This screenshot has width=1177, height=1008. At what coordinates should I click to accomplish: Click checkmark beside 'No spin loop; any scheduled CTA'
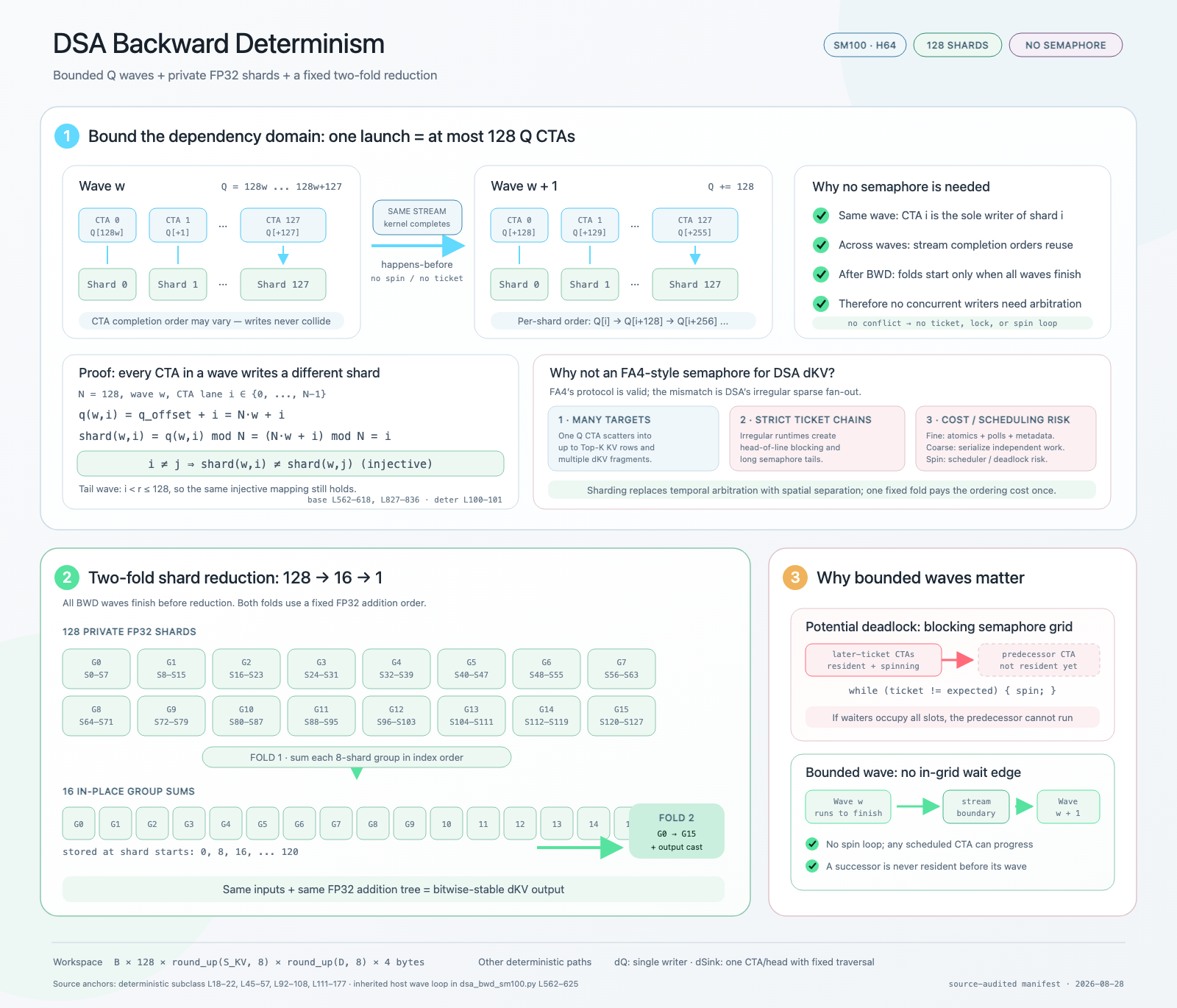[812, 844]
